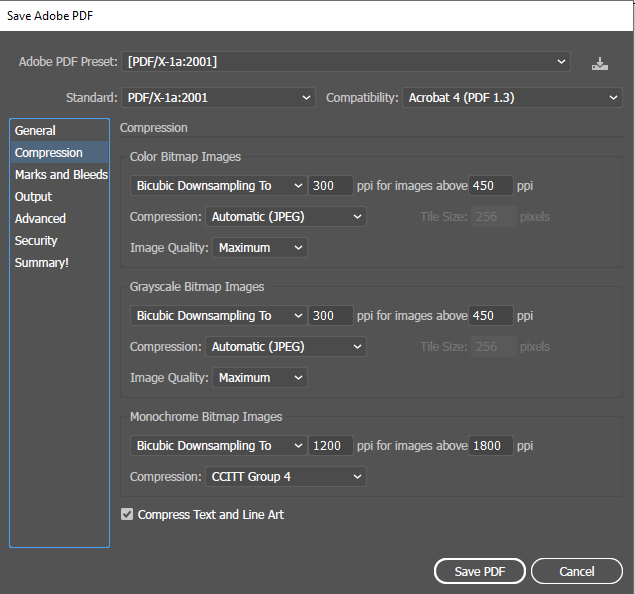Open the Adobe PDF Preset dropdown

pyautogui.click(x=346, y=62)
